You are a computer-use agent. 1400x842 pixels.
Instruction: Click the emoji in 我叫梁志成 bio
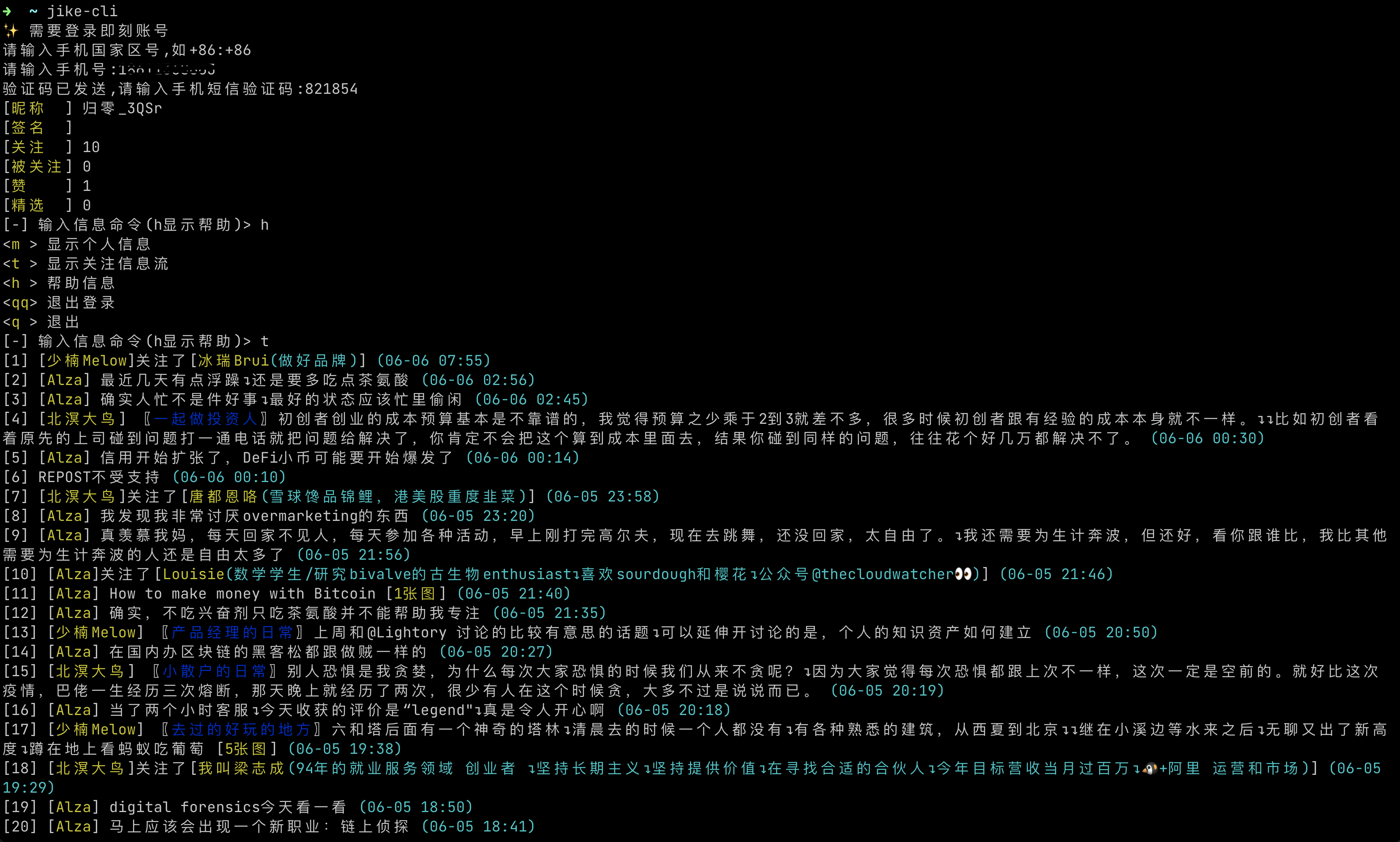tap(1150, 769)
